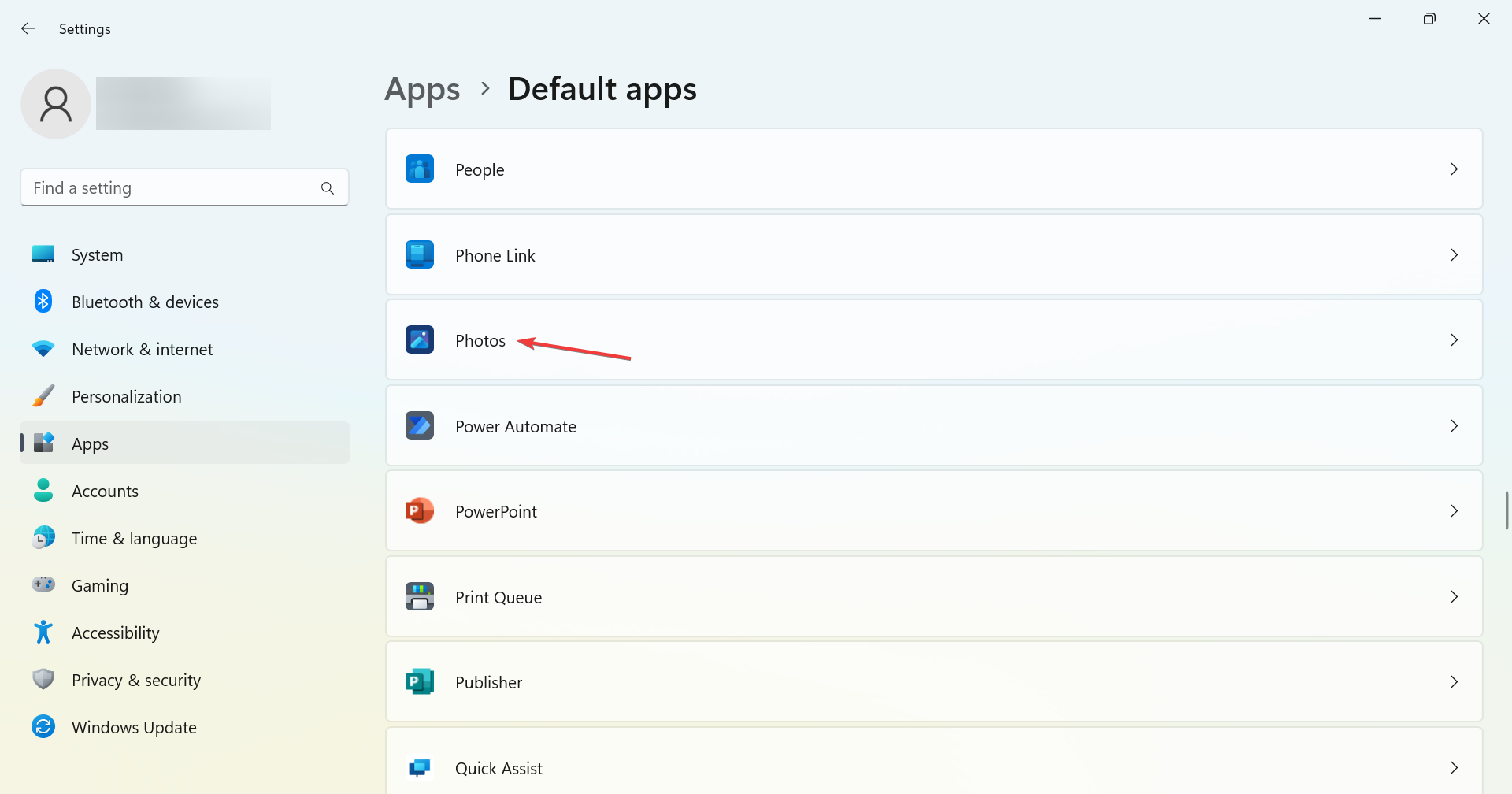Screen dimensions: 1512x794
Task: Open Gaming settings
Action: click(184, 585)
